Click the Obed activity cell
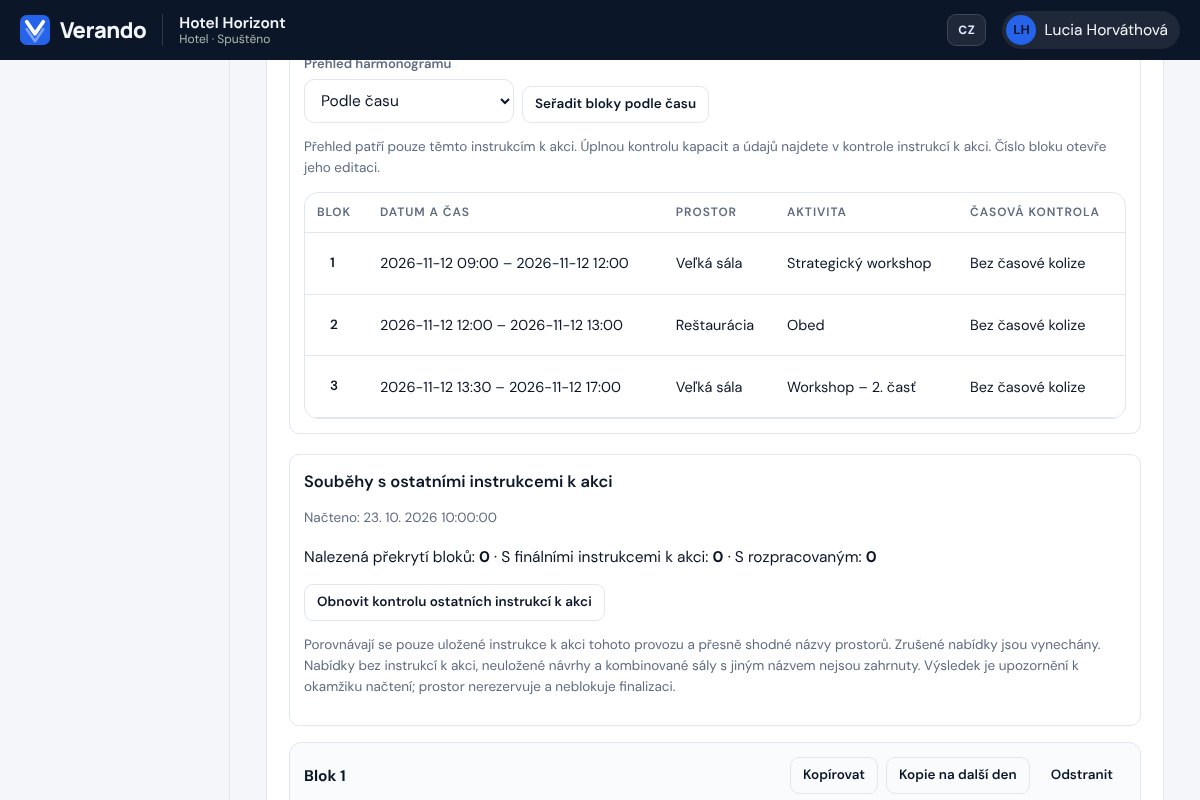 [806, 325]
